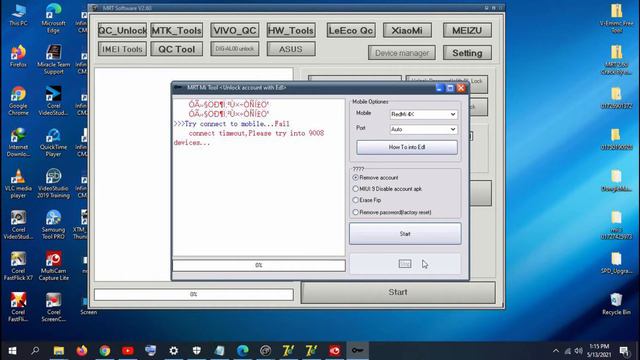Open Recycle Bin on desktop
The image size is (640, 360).
tap(616, 304)
